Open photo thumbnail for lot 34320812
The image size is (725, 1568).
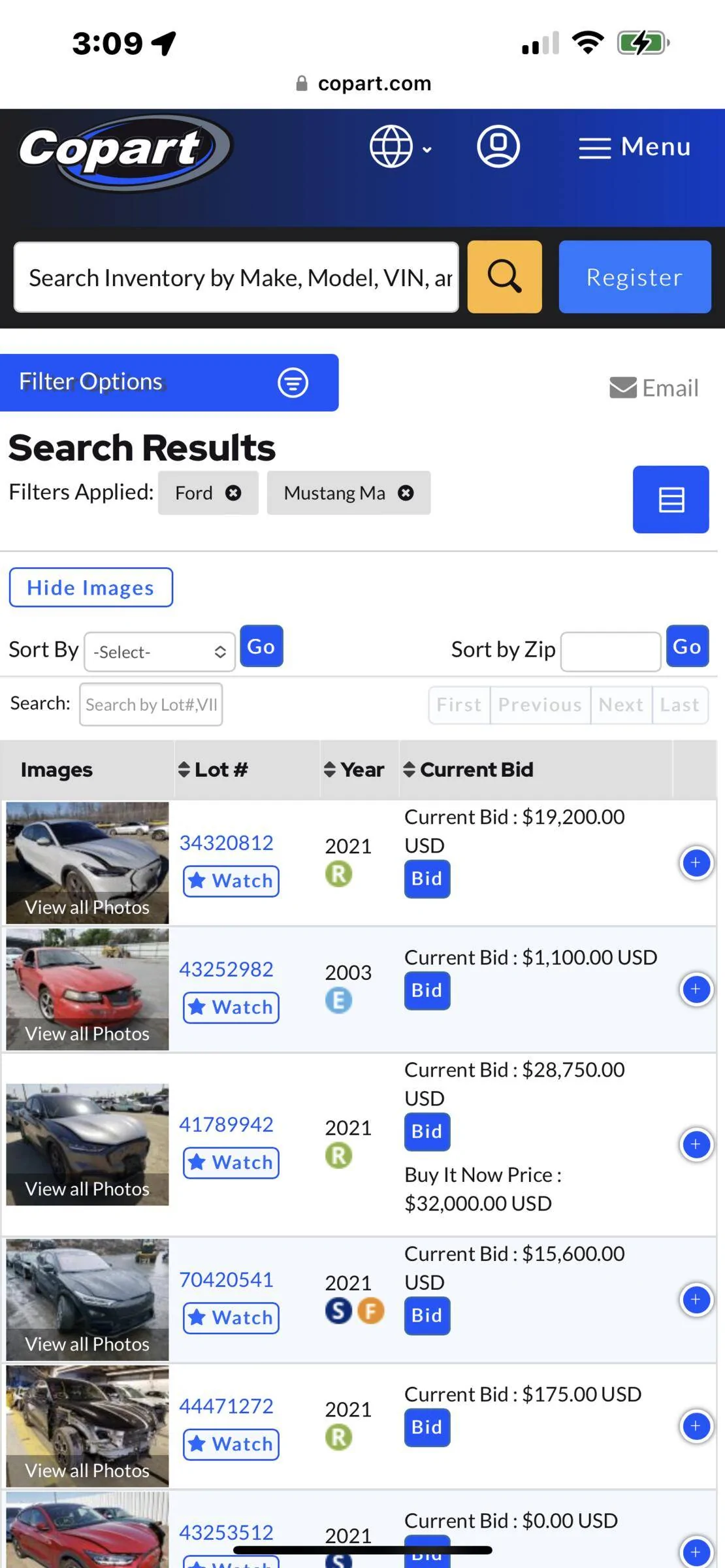click(x=88, y=862)
